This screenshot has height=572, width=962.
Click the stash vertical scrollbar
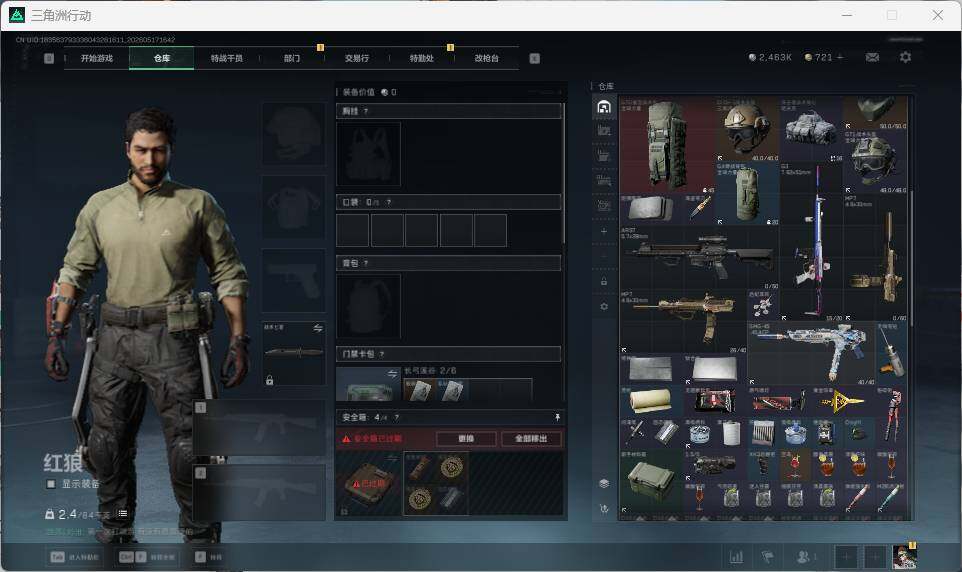[x=910, y=258]
